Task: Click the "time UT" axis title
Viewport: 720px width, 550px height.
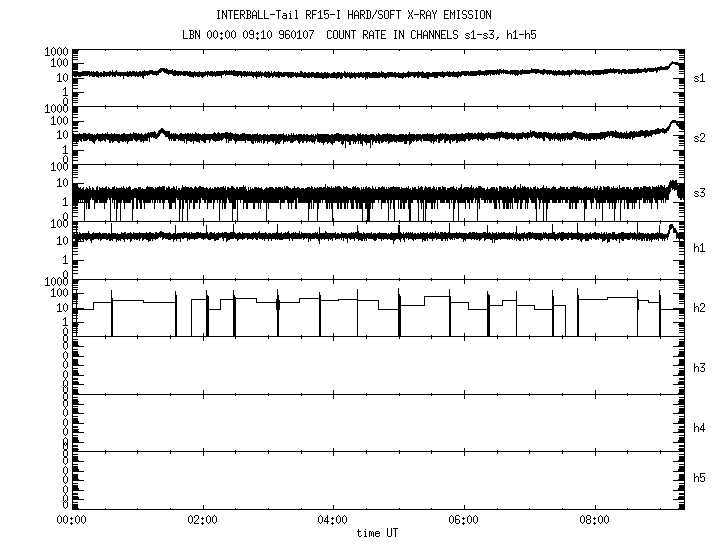Action: tap(377, 533)
